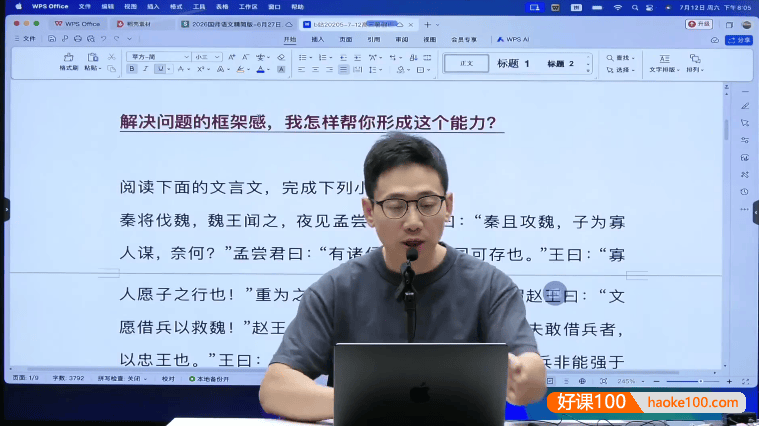Click the Print Preview icon

pyautogui.click(x=91, y=39)
